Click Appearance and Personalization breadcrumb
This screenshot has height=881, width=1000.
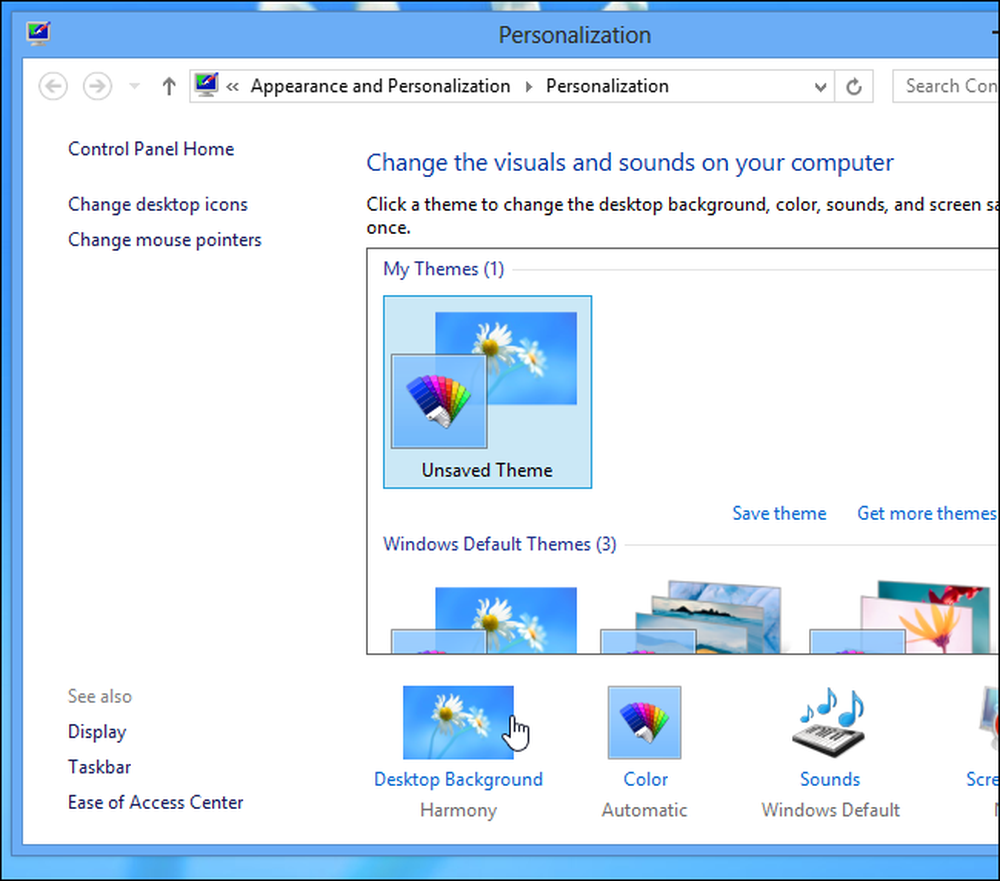pos(380,86)
